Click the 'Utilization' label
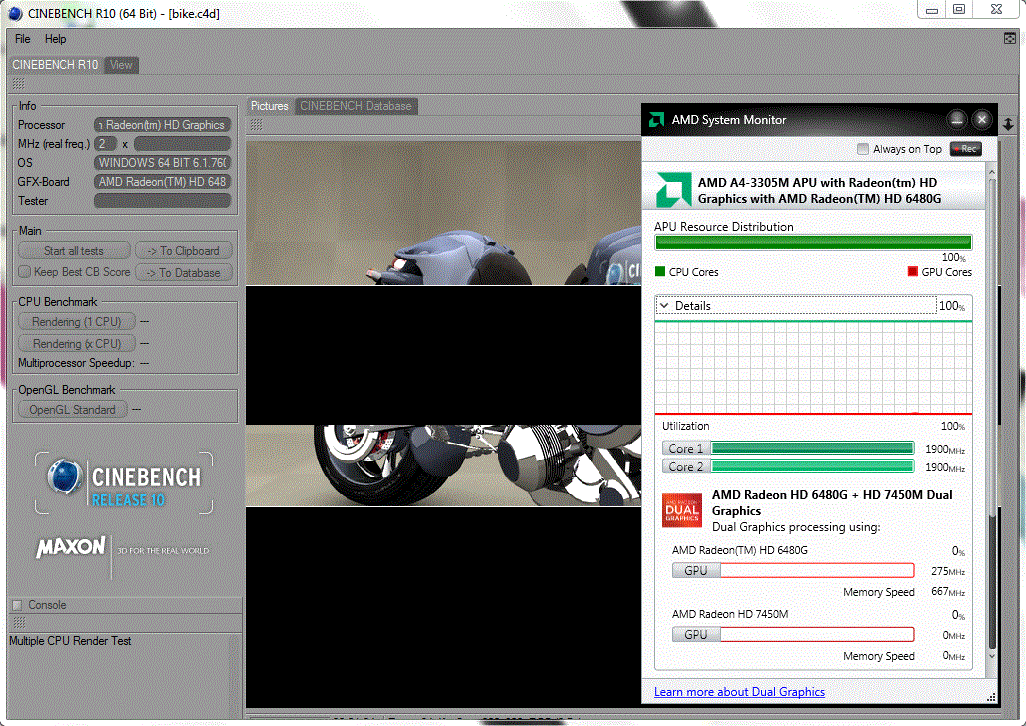The height and width of the screenshot is (726, 1026). 686,426
